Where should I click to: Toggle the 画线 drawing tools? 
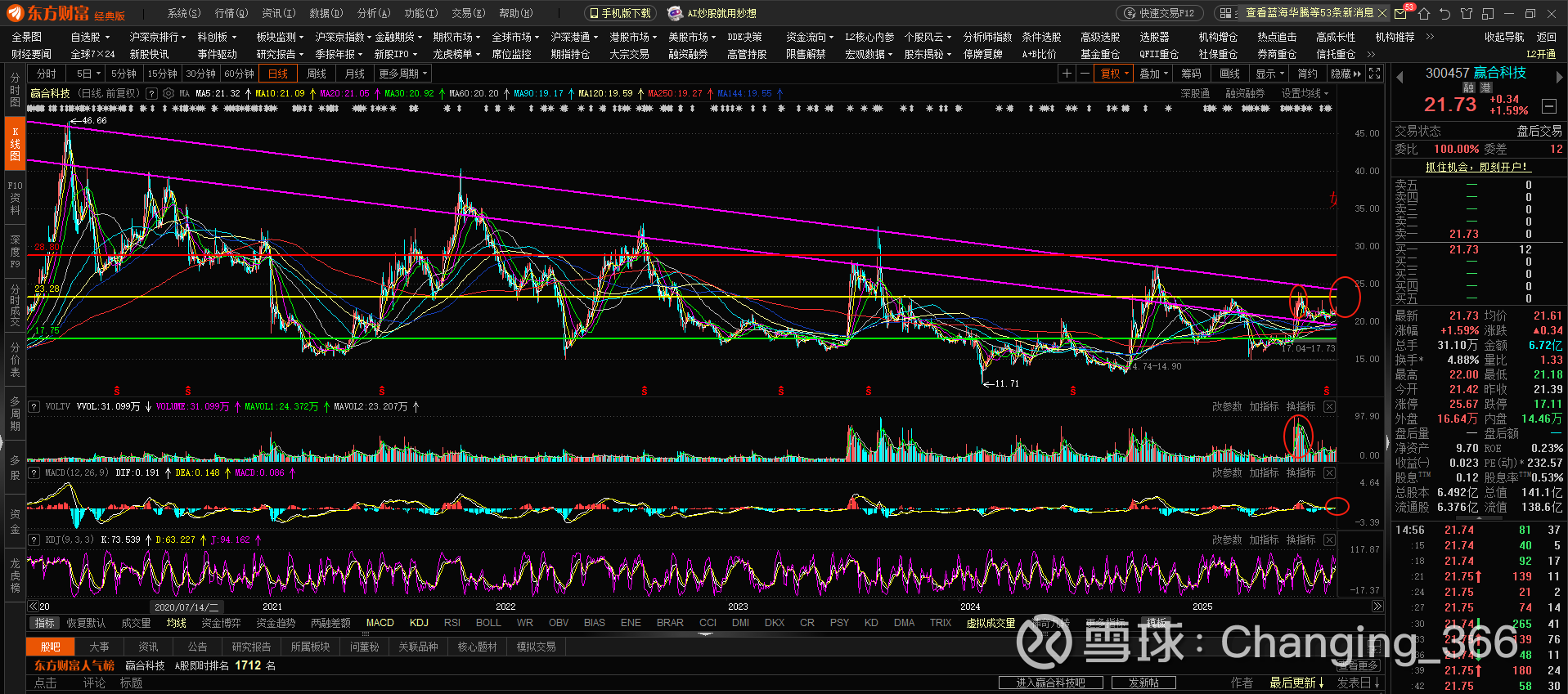[1229, 74]
